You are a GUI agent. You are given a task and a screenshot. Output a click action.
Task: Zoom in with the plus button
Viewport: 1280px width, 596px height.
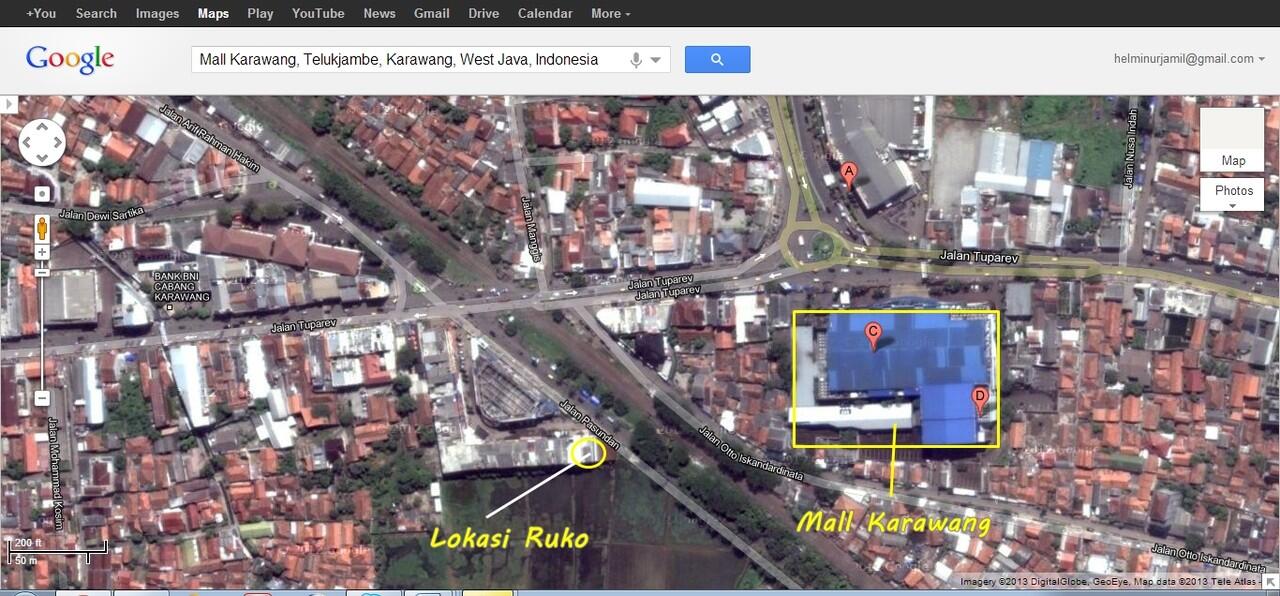[x=42, y=254]
